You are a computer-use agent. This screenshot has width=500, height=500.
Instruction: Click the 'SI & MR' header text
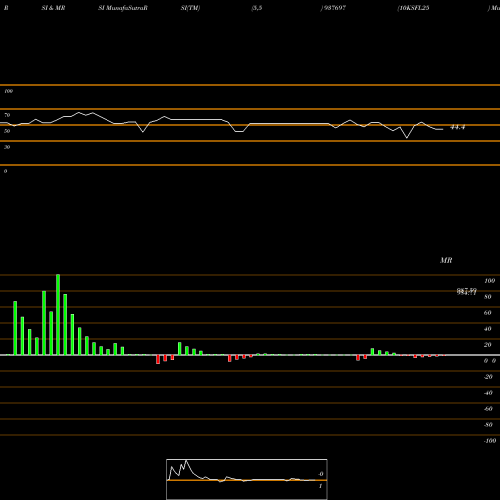(x=53, y=8)
